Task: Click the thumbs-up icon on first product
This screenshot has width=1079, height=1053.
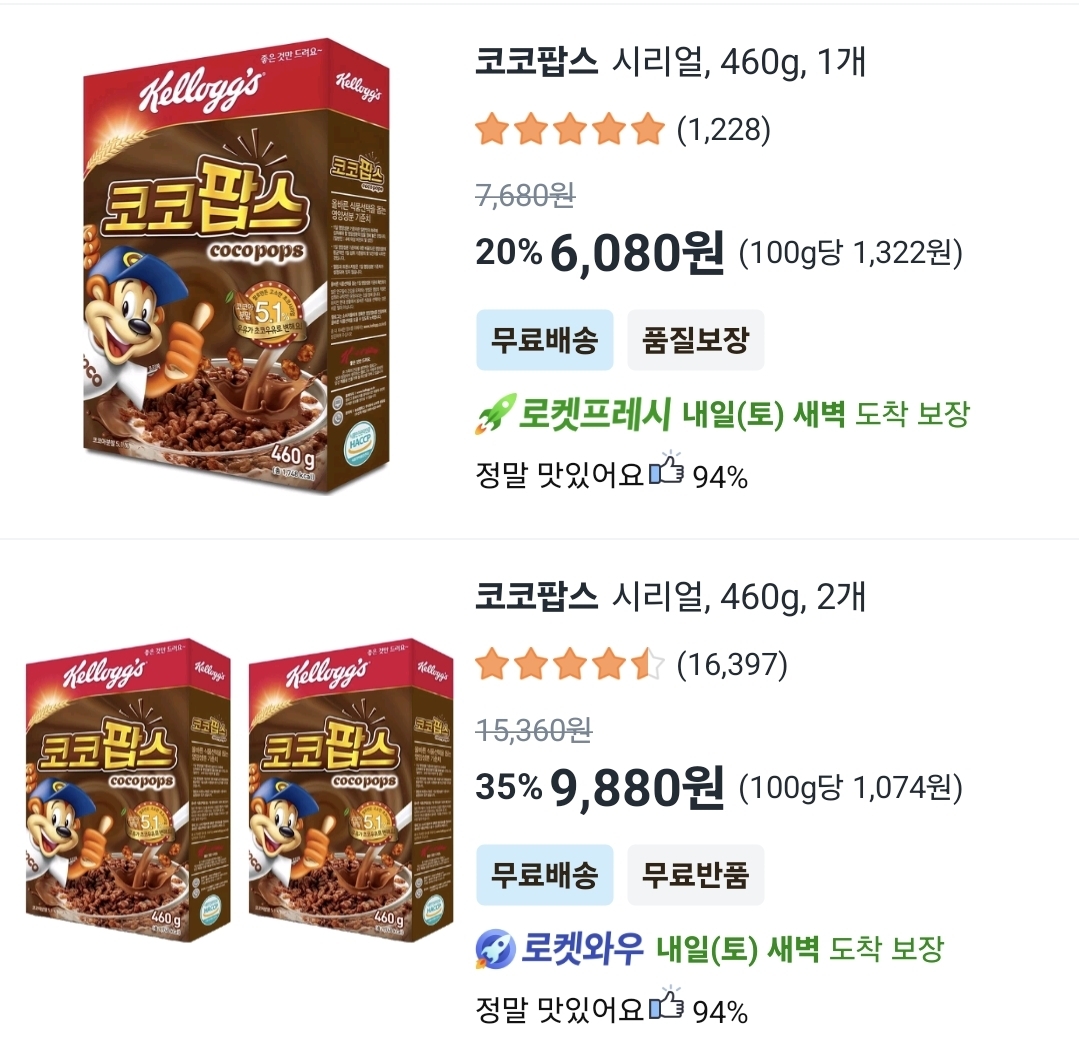Action: [666, 471]
